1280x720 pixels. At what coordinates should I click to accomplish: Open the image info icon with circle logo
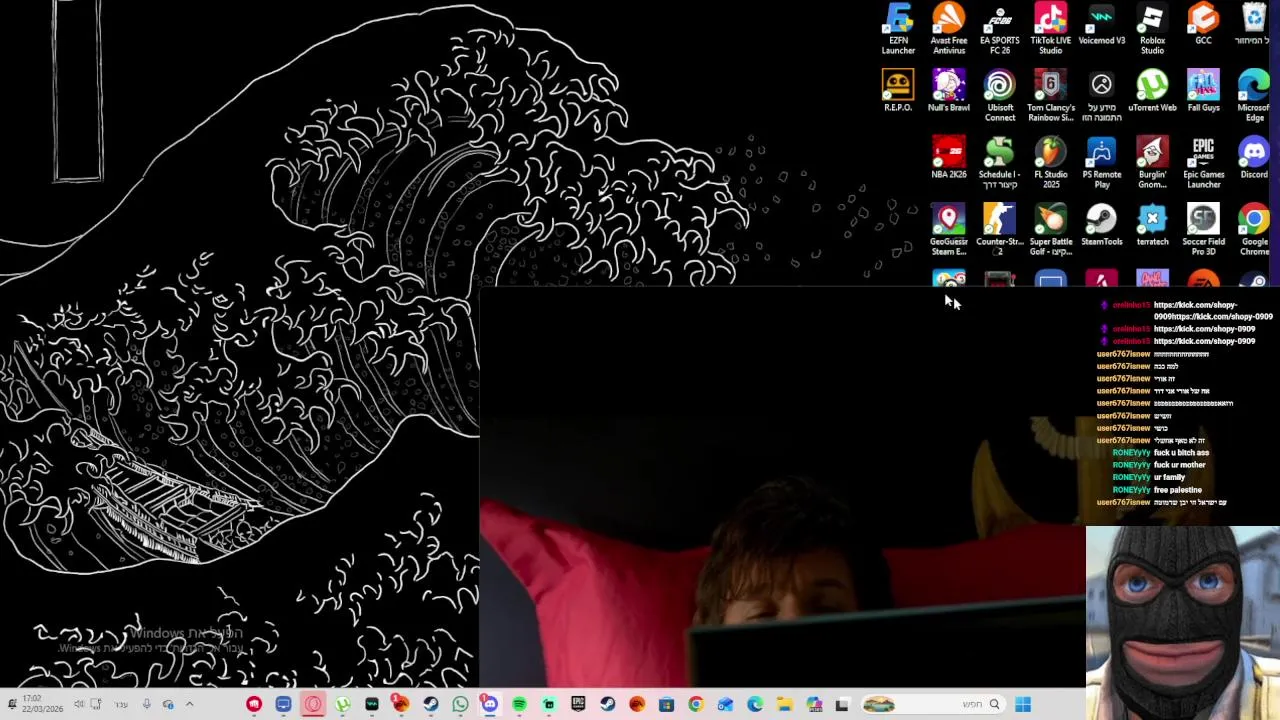[1102, 96]
